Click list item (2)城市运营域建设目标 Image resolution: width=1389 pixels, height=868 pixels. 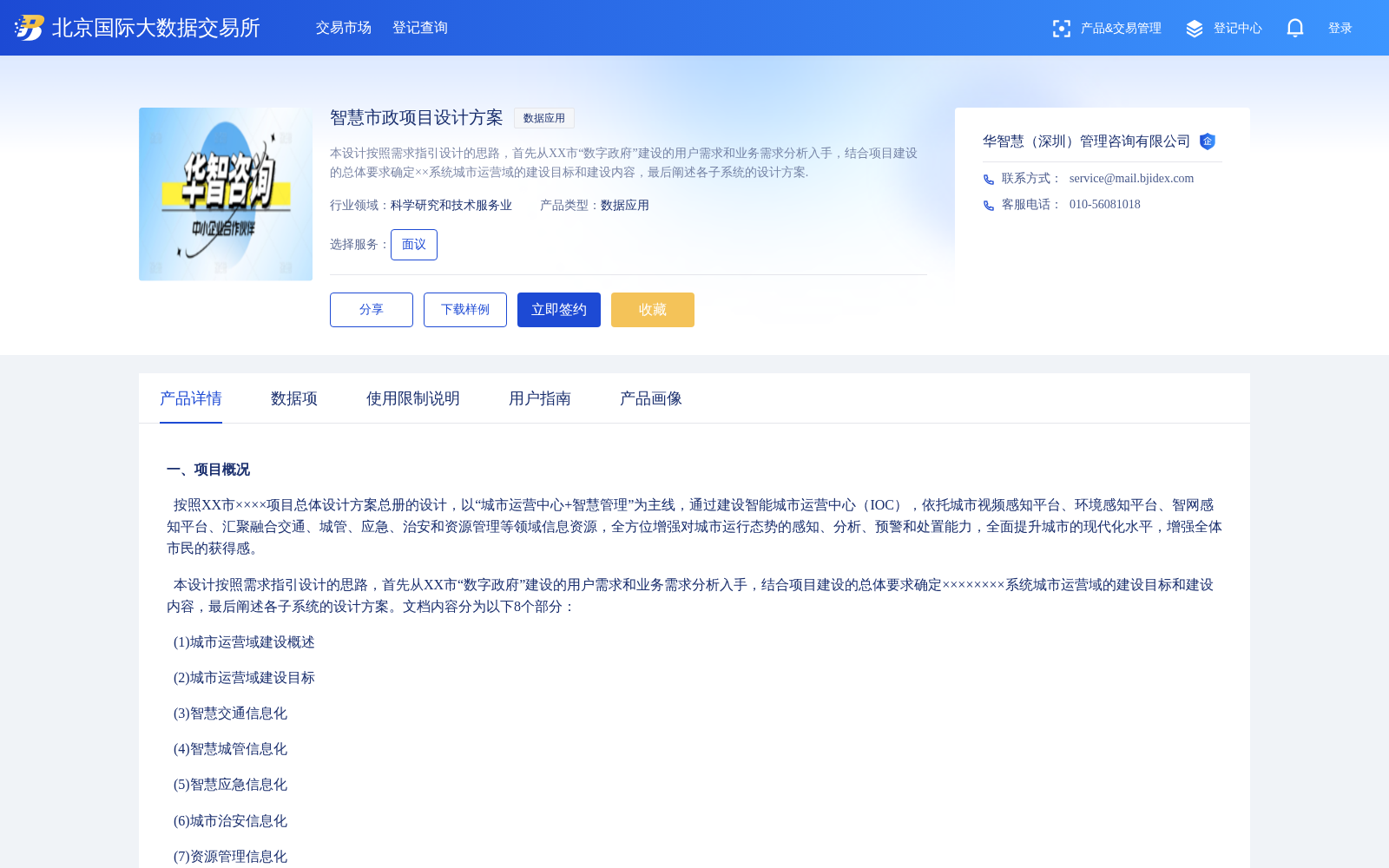point(244,678)
